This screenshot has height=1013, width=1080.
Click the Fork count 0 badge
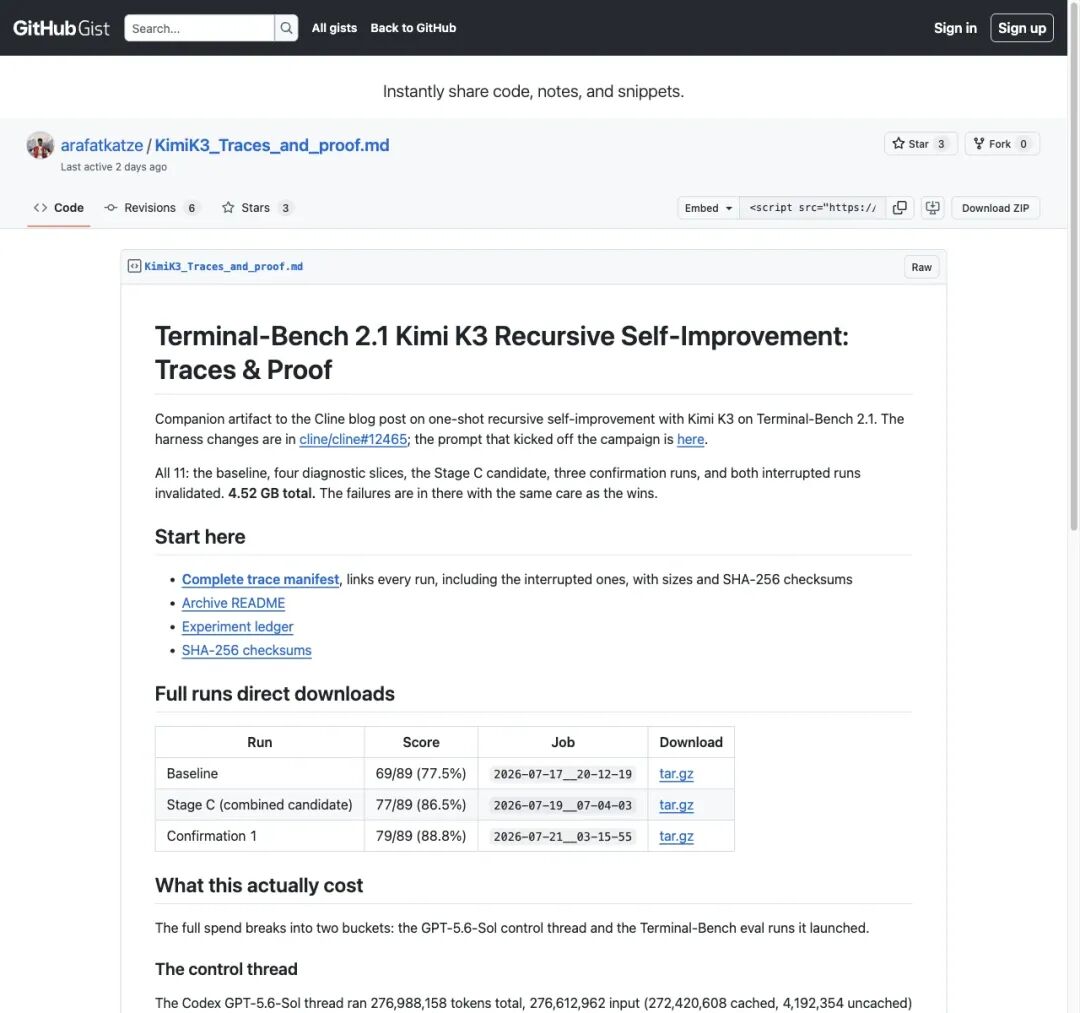point(1024,144)
